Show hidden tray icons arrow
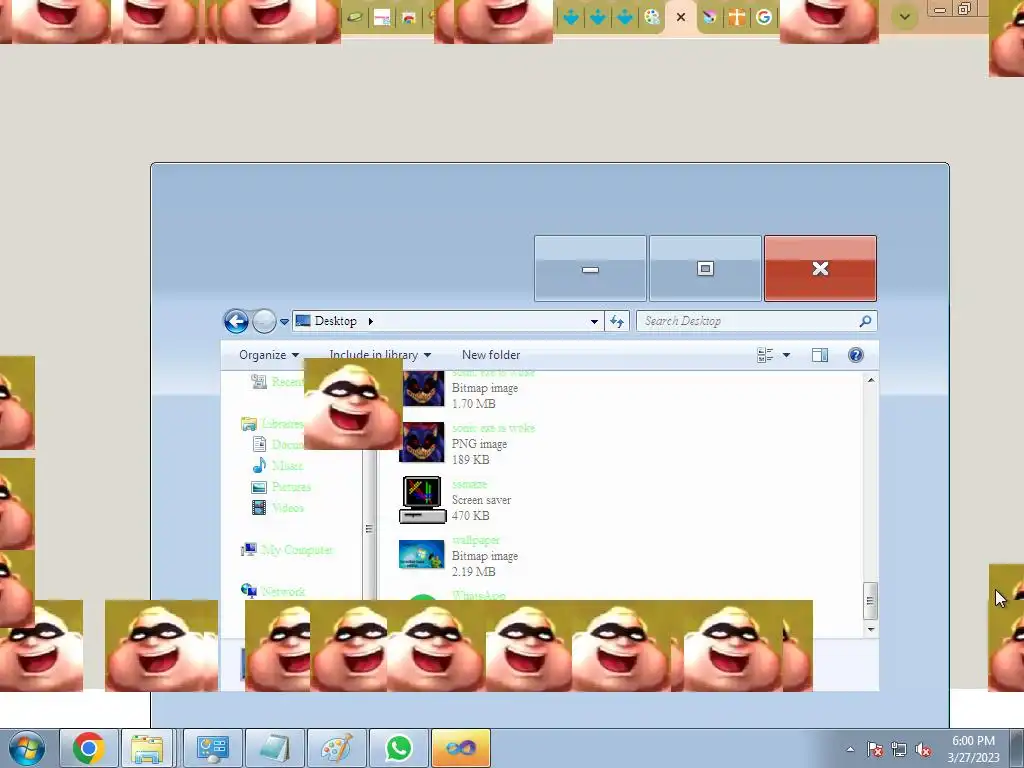 (x=850, y=749)
